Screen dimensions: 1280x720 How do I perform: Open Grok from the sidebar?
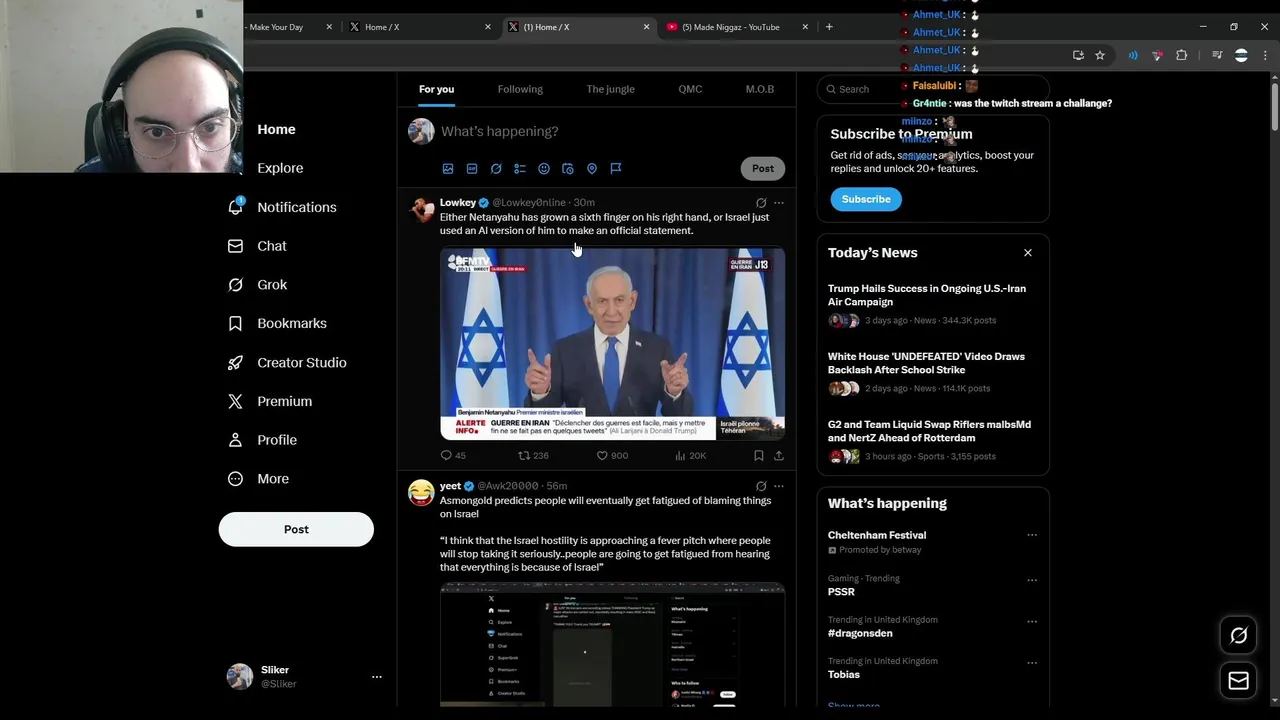271,285
